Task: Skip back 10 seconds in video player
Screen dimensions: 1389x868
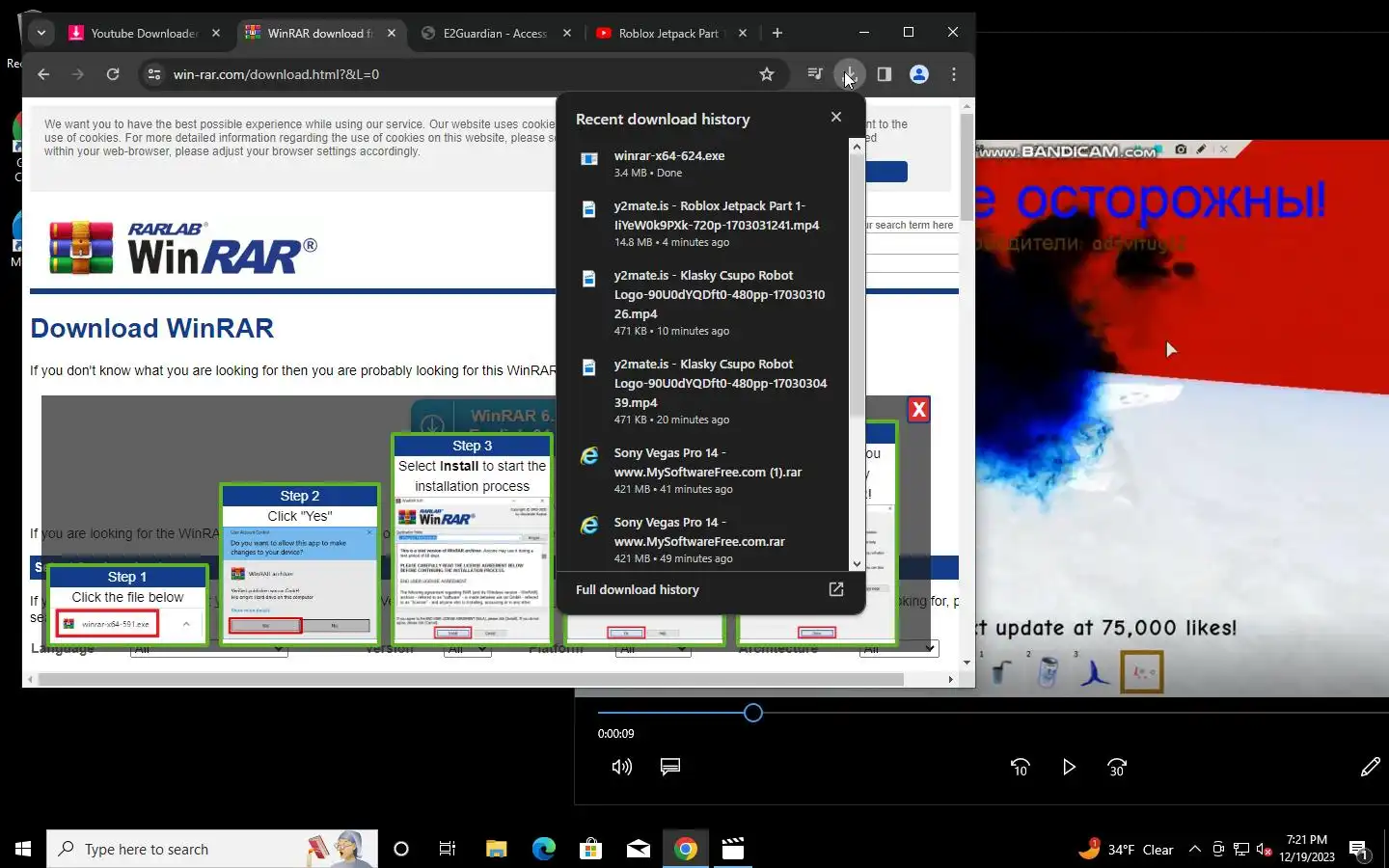Action: click(x=1021, y=767)
